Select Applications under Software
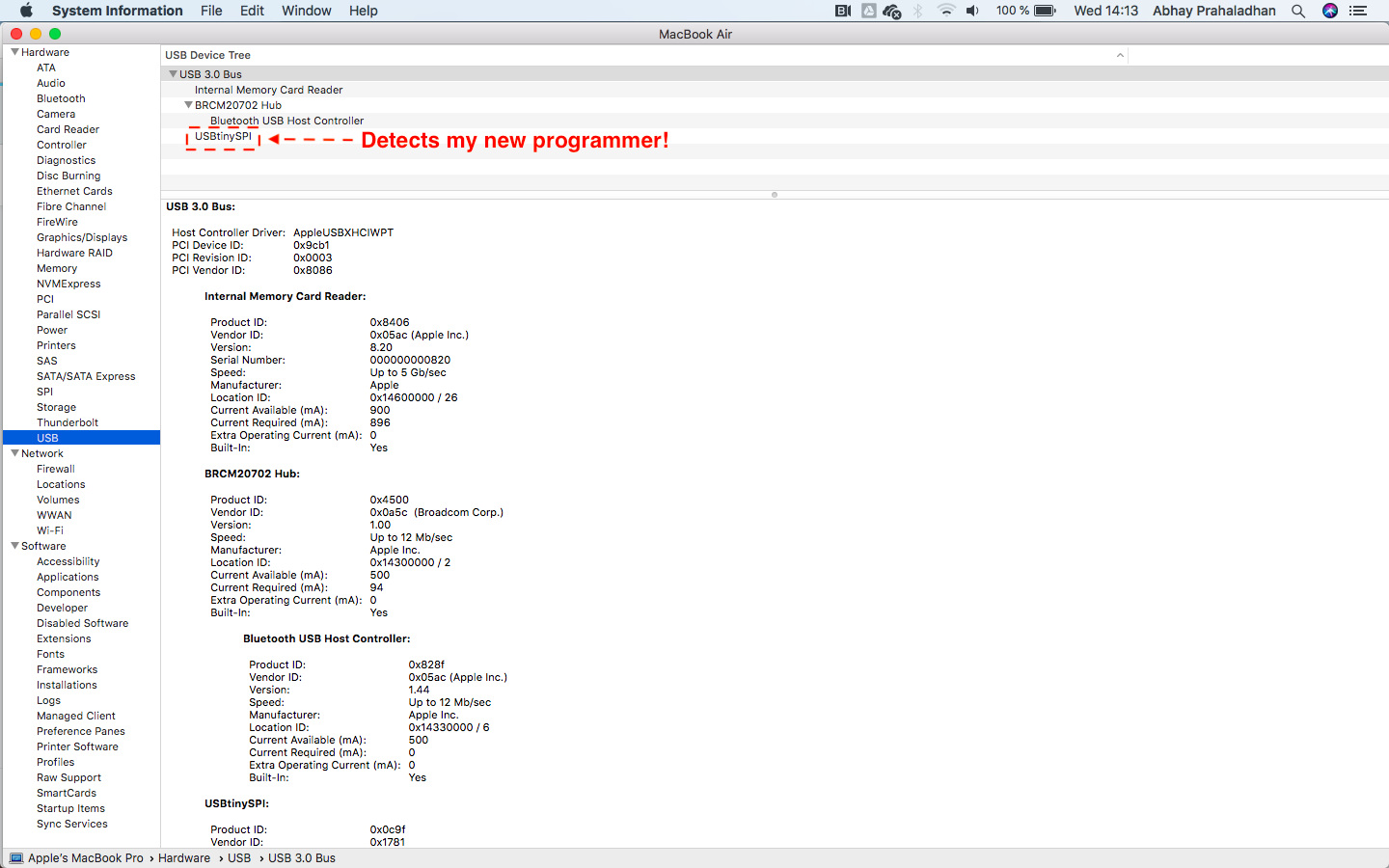Image resolution: width=1389 pixels, height=868 pixels. (x=68, y=577)
